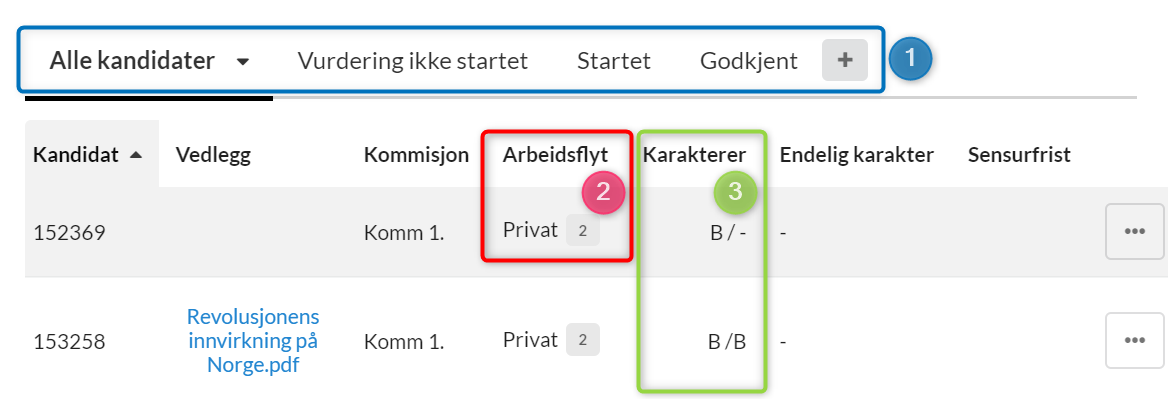Image resolution: width=1168 pixels, height=399 pixels.
Task: Sort by the Sensurfrist column header
Action: (1019, 155)
